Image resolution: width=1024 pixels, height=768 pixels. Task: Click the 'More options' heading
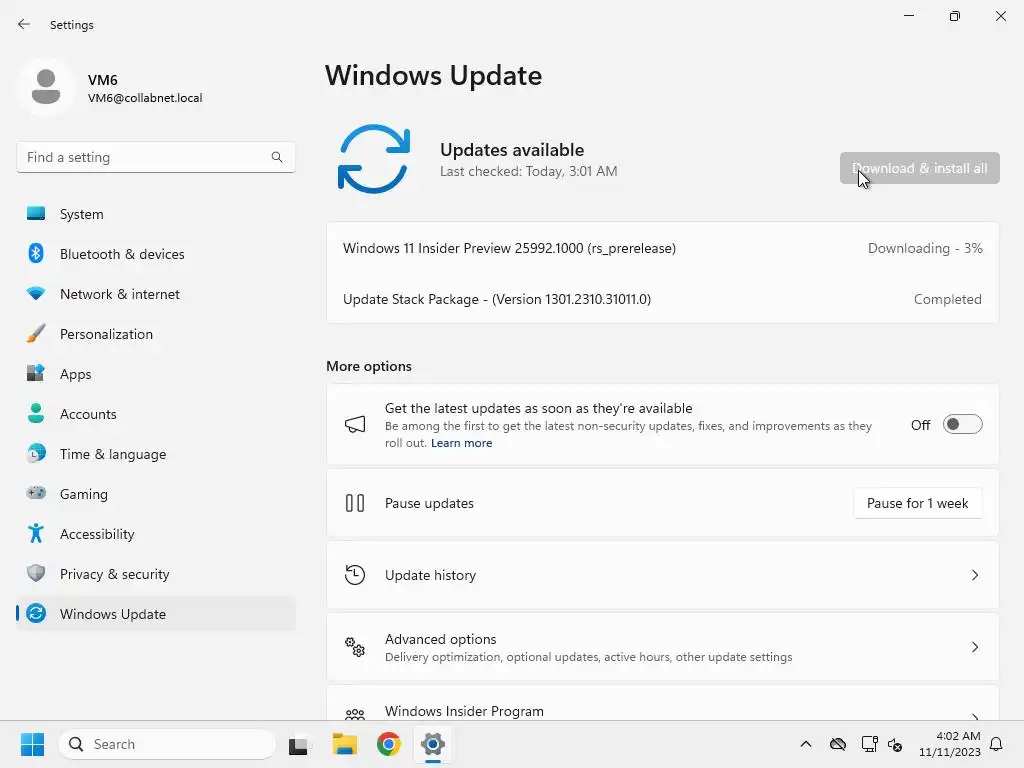click(369, 366)
